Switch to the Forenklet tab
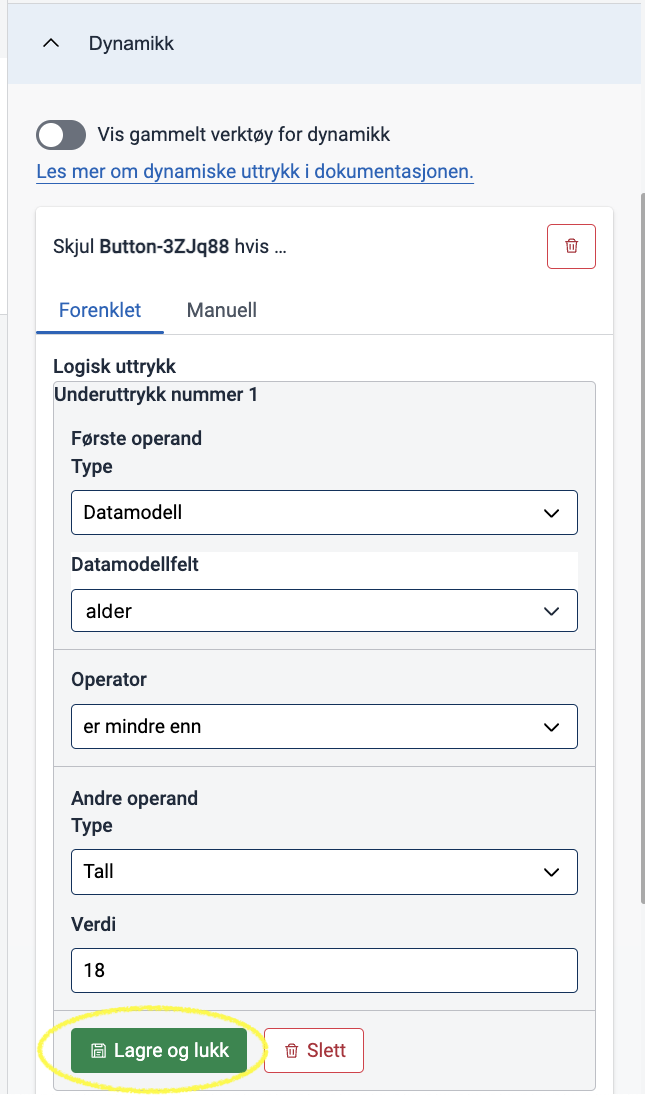The image size is (645, 1095). [x=100, y=310]
